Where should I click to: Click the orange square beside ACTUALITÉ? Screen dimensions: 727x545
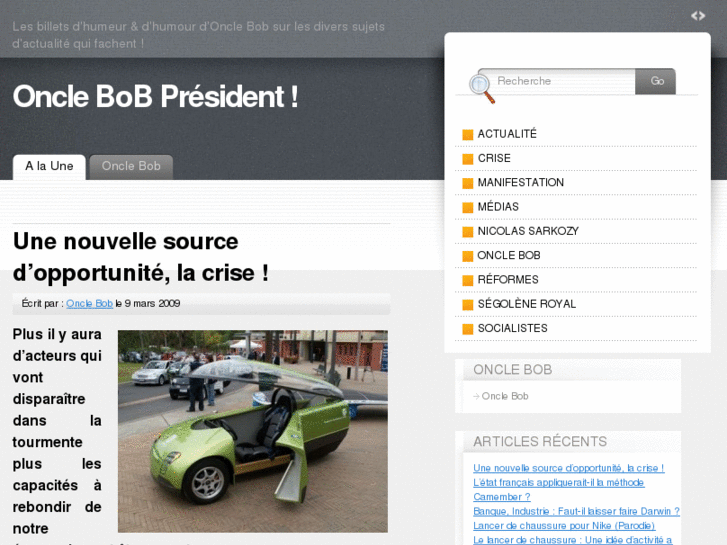[x=467, y=135]
